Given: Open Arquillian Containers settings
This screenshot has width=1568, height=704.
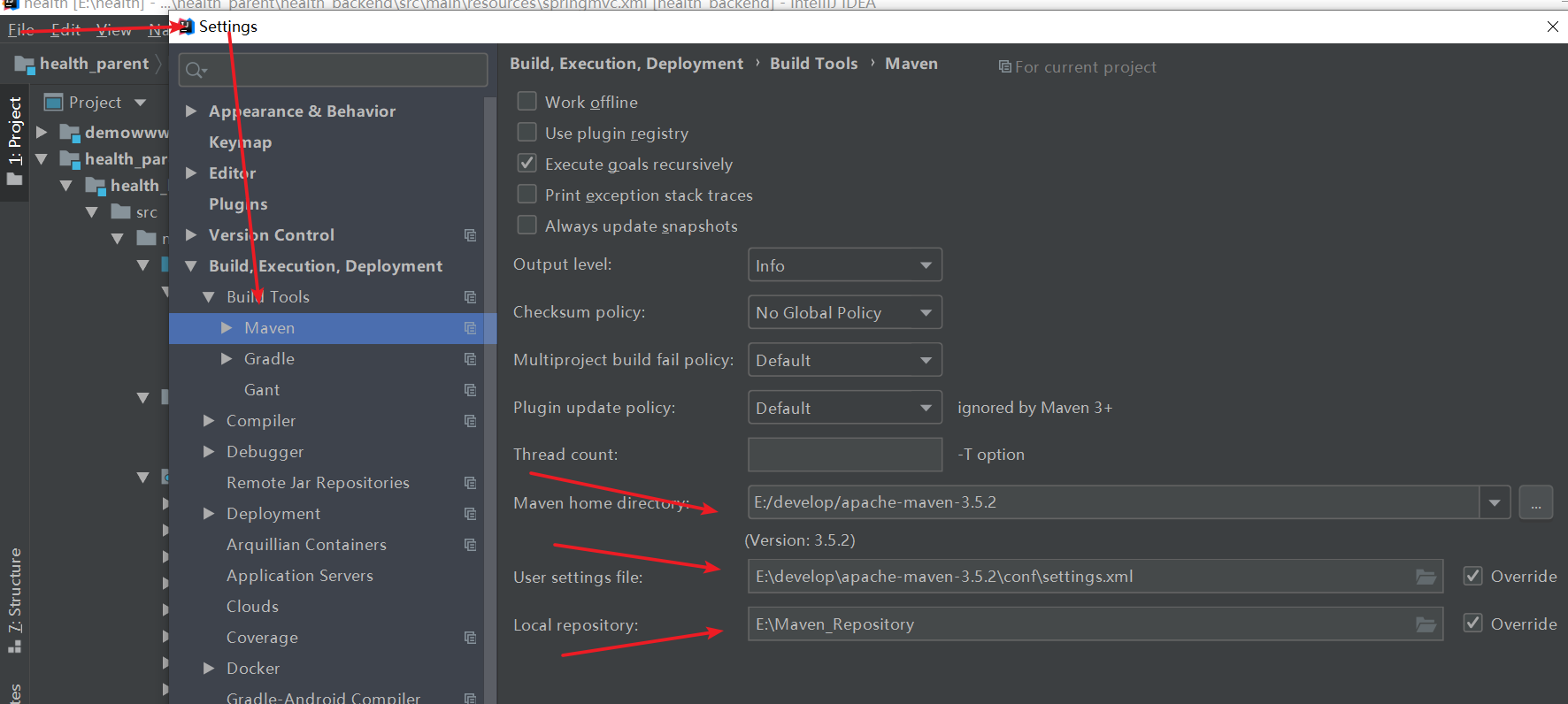Looking at the screenshot, I should (306, 545).
